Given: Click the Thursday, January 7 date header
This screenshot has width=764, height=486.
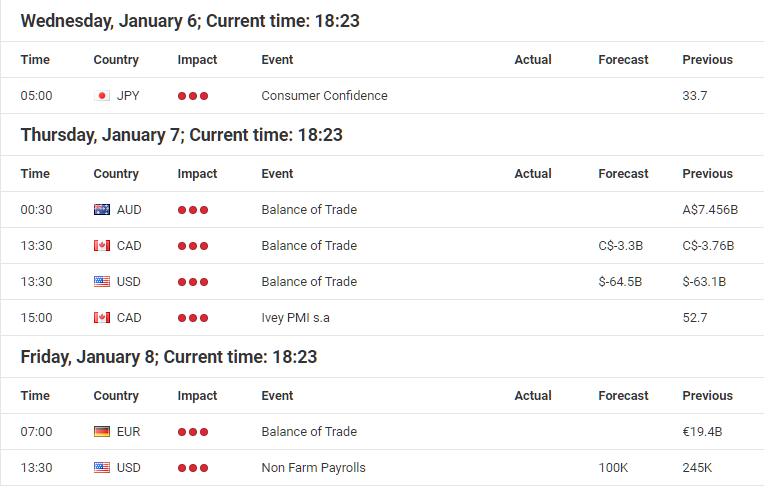Looking at the screenshot, I should coord(181,135).
